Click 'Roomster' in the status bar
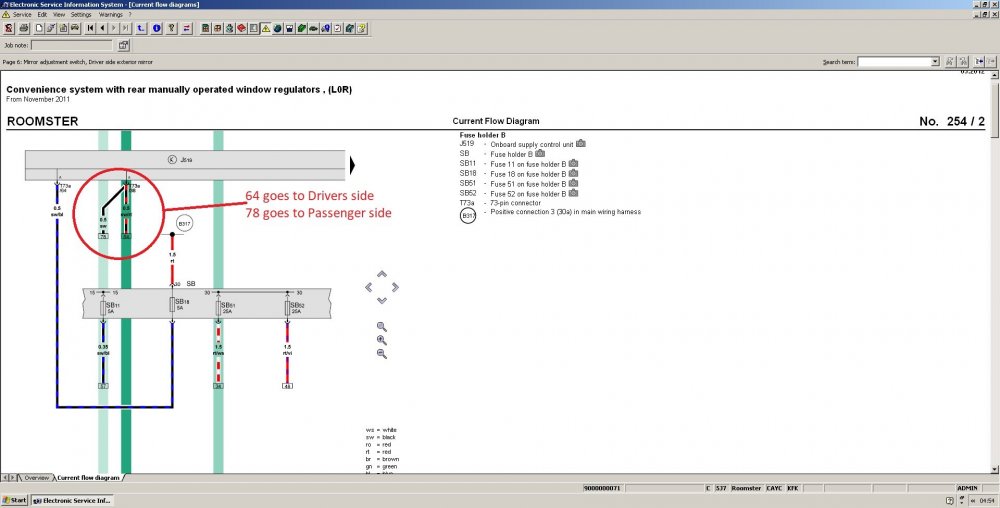This screenshot has height=508, width=1000. point(746,488)
